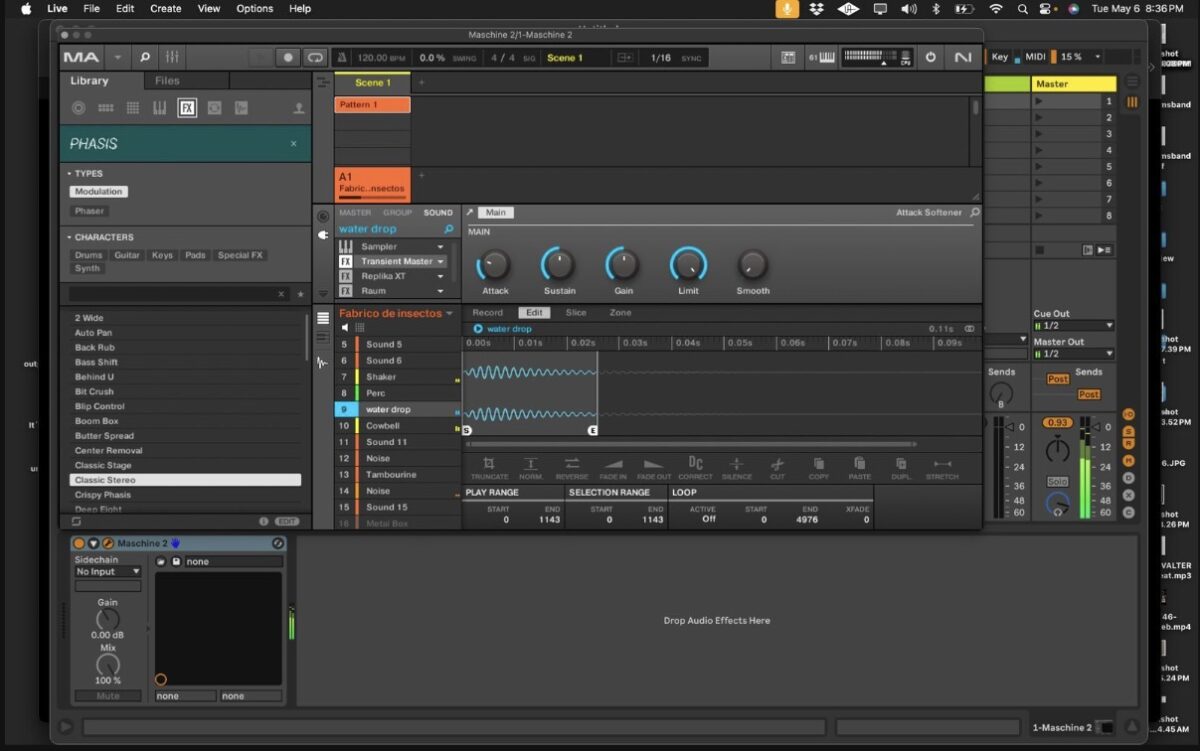Click the Stretch tool icon
This screenshot has width=1200, height=751.
941,464
